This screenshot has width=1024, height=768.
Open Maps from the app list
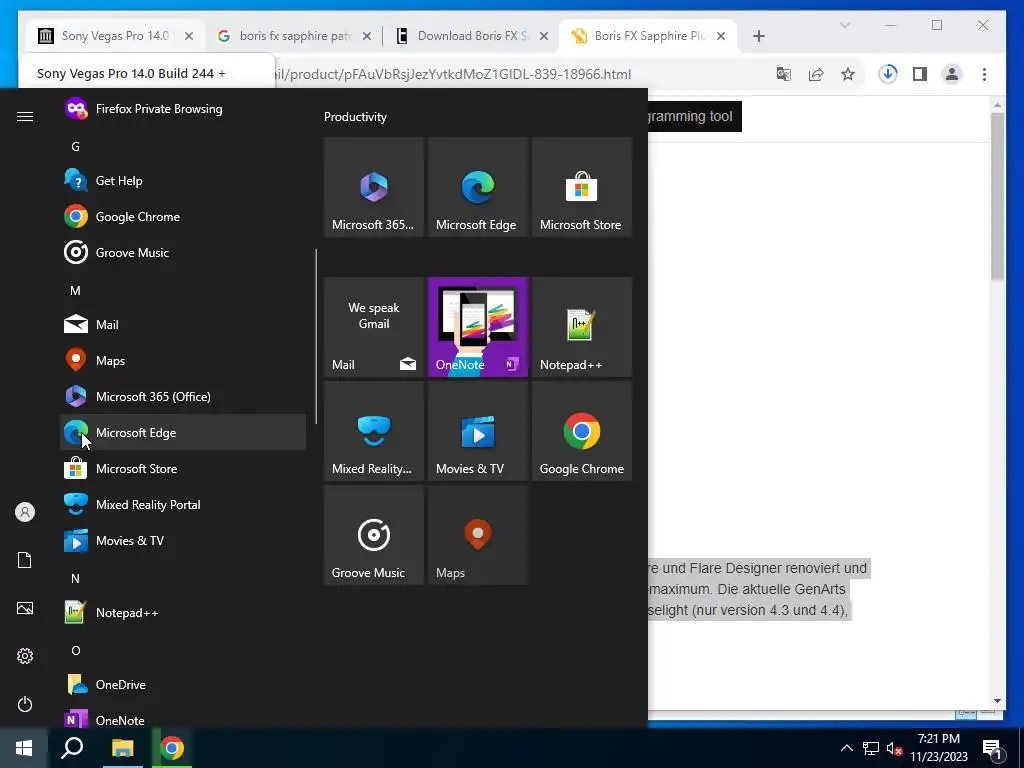(x=183, y=360)
